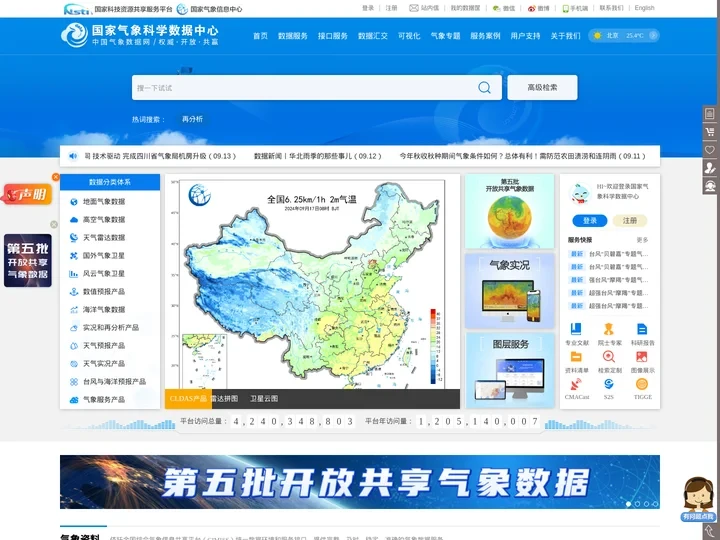This screenshot has height=540, width=720.
Task: Close the 第五批 floating ad
Action: pos(54,225)
